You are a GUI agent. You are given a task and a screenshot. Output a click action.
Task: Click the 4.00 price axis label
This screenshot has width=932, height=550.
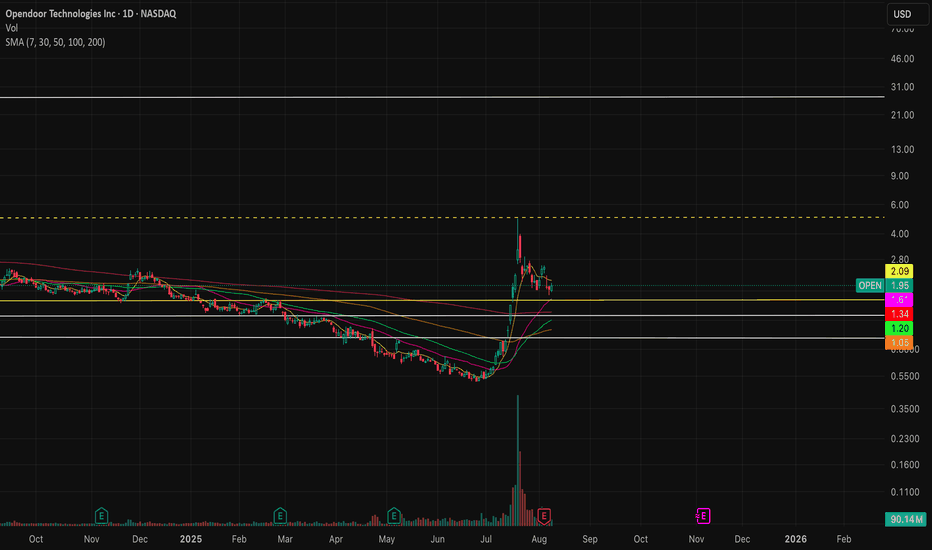pyautogui.click(x=900, y=234)
